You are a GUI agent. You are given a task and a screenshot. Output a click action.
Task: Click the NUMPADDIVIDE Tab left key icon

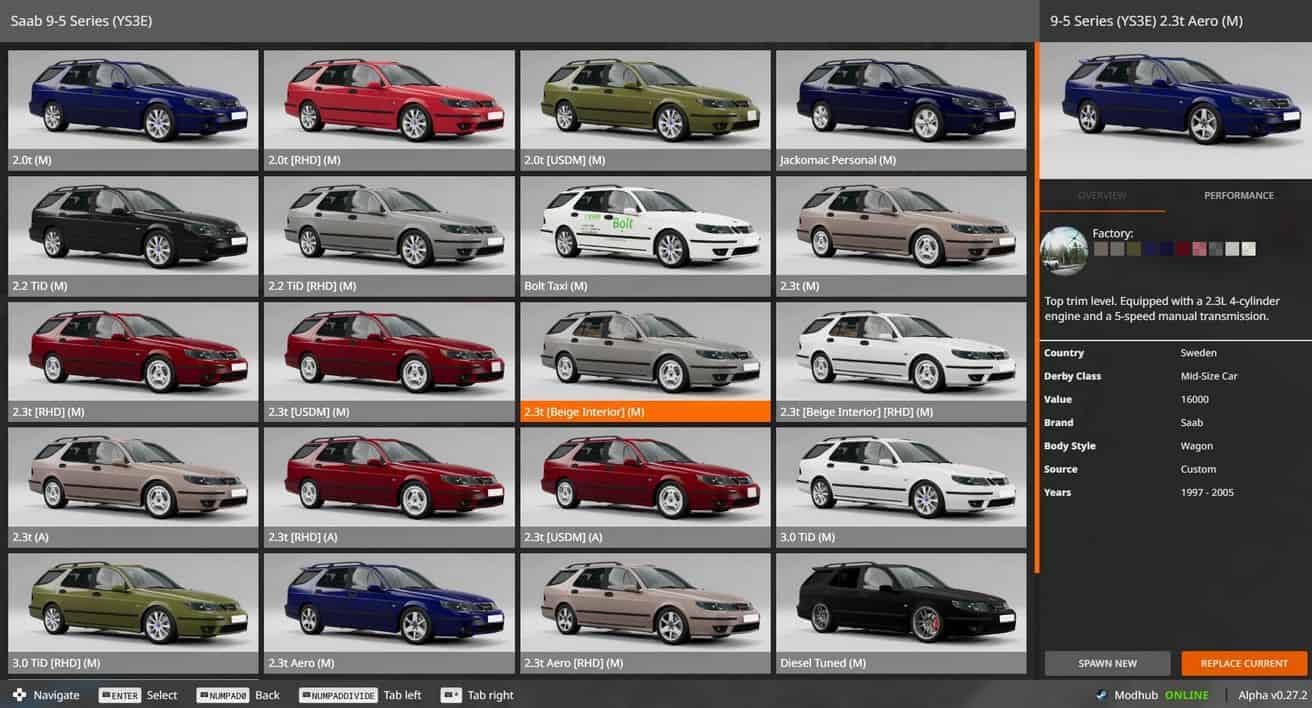point(337,695)
